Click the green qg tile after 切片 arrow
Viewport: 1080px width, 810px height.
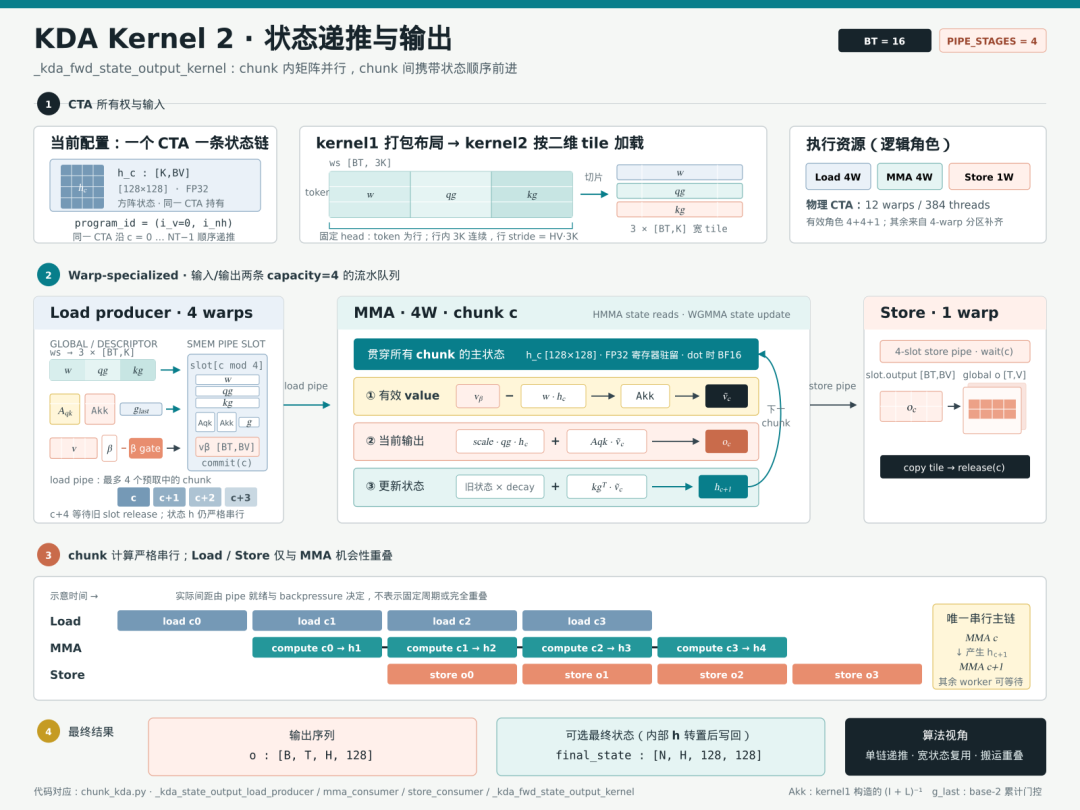pos(680,191)
